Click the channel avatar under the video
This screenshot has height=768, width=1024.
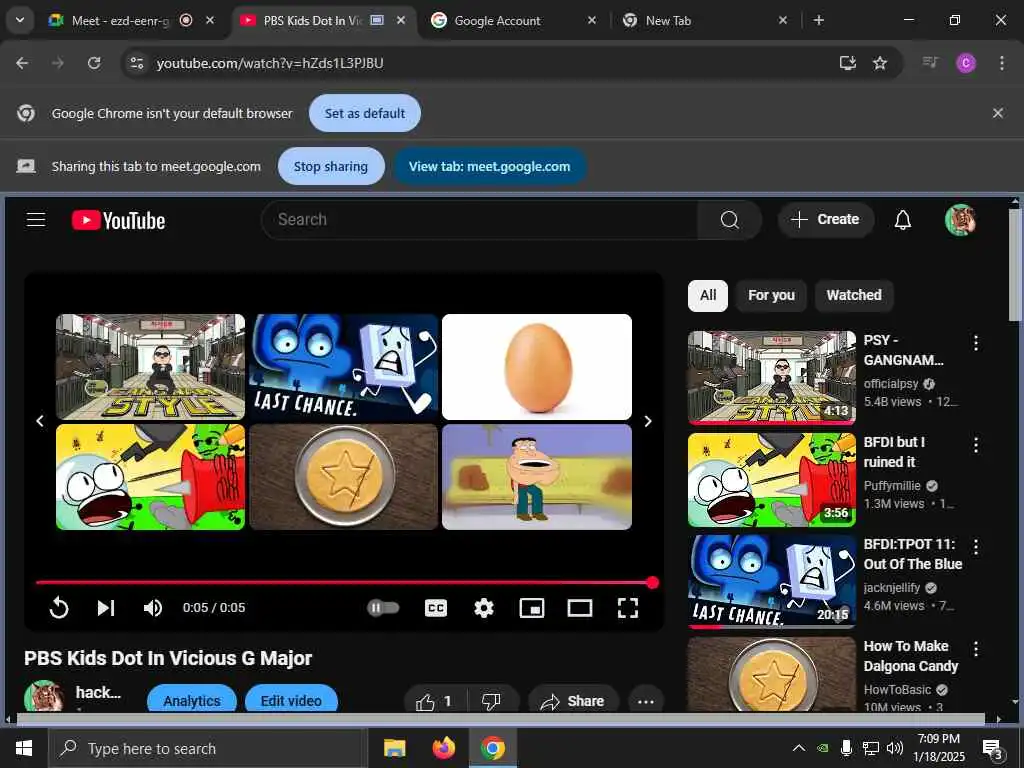(x=43, y=696)
